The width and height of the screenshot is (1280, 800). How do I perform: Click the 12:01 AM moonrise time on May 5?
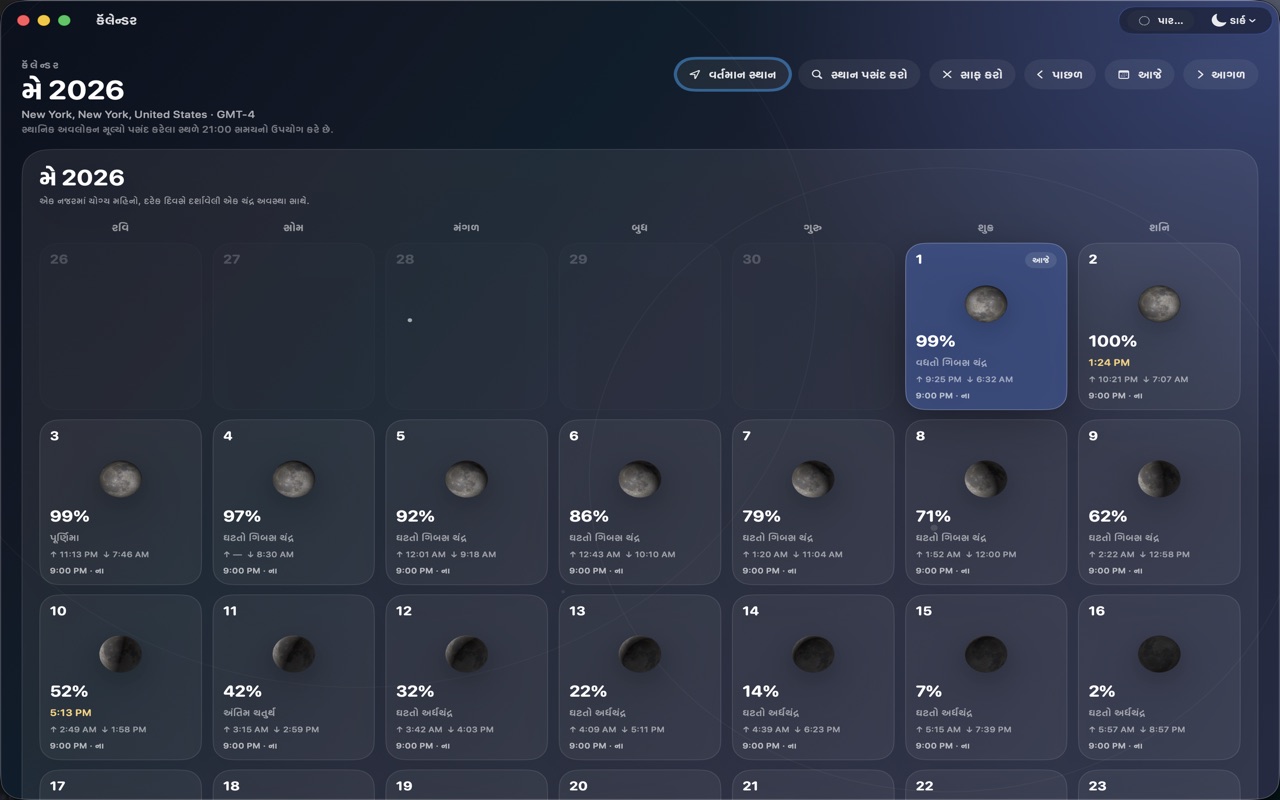tap(421, 554)
